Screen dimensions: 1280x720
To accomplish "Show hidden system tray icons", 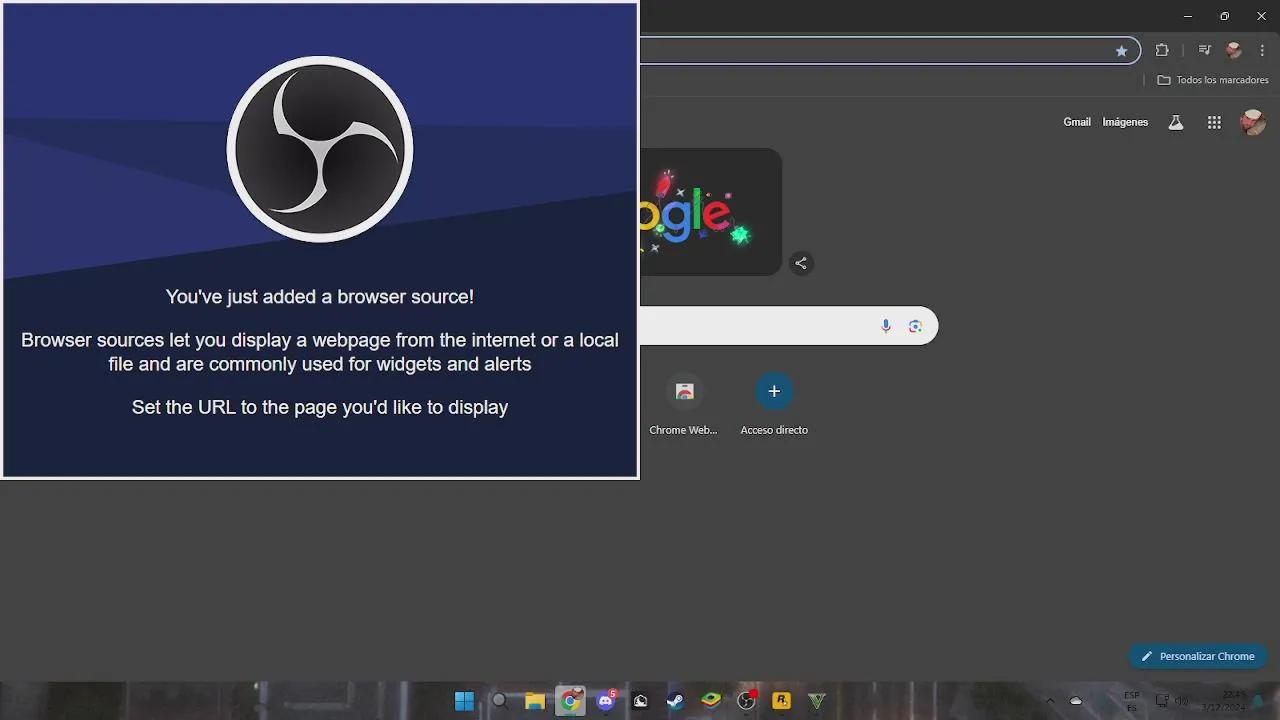I will pyautogui.click(x=1049, y=701).
